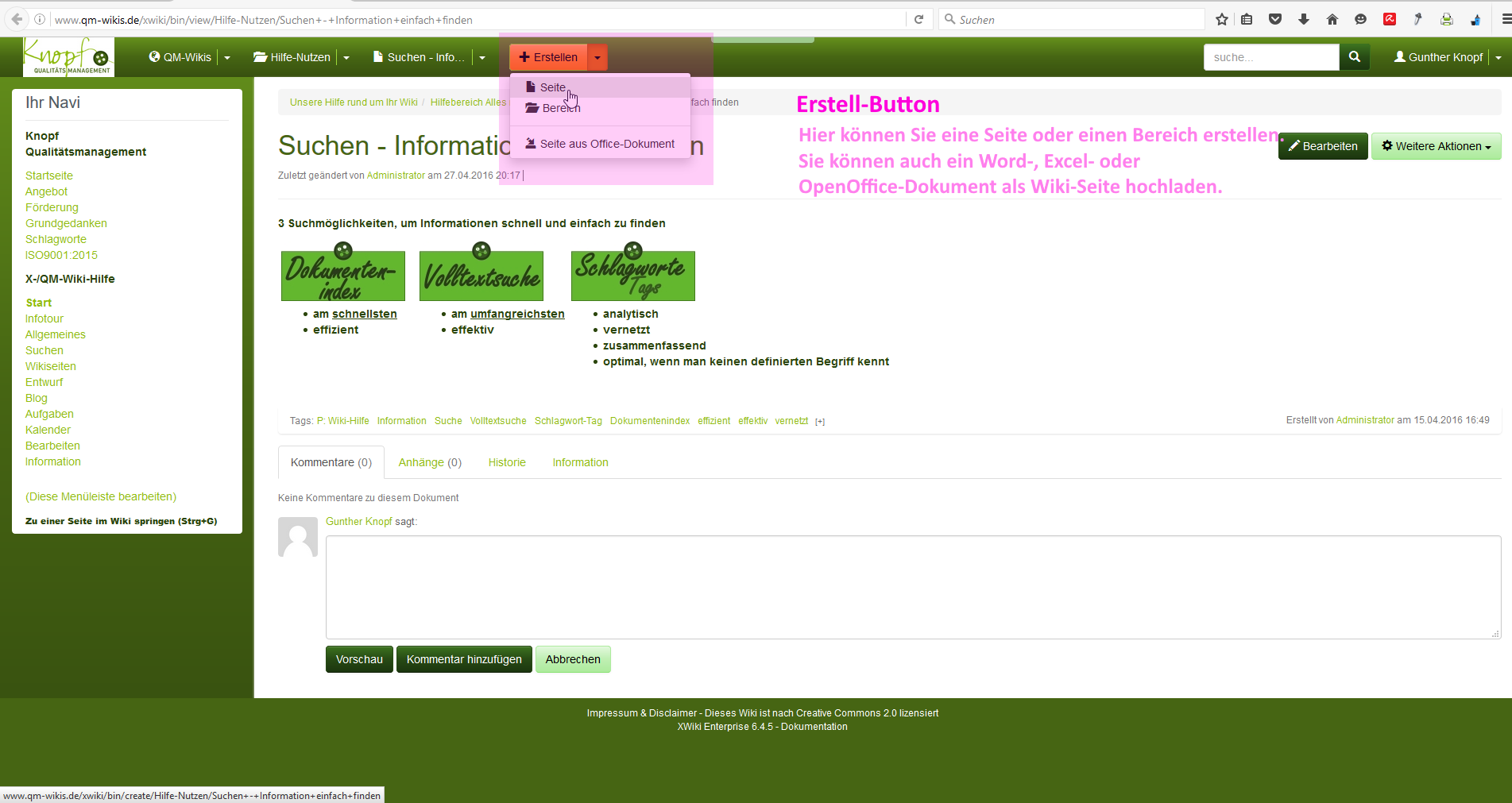
Task: Switch to the Historie tab
Action: tap(507, 462)
